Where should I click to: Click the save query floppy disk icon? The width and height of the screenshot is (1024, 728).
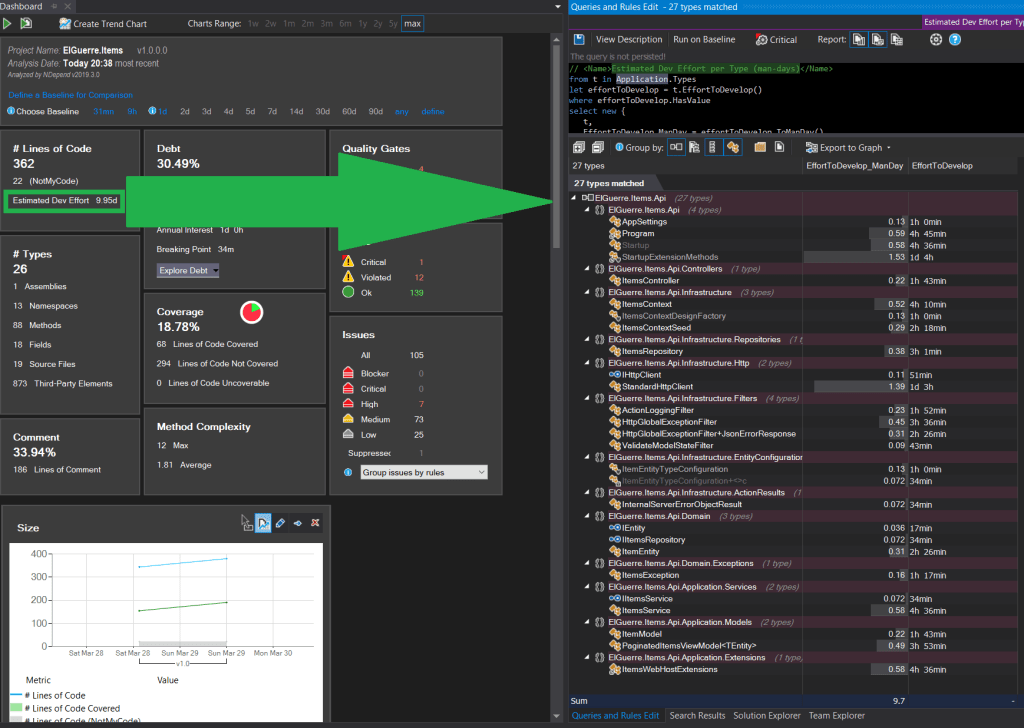click(579, 40)
